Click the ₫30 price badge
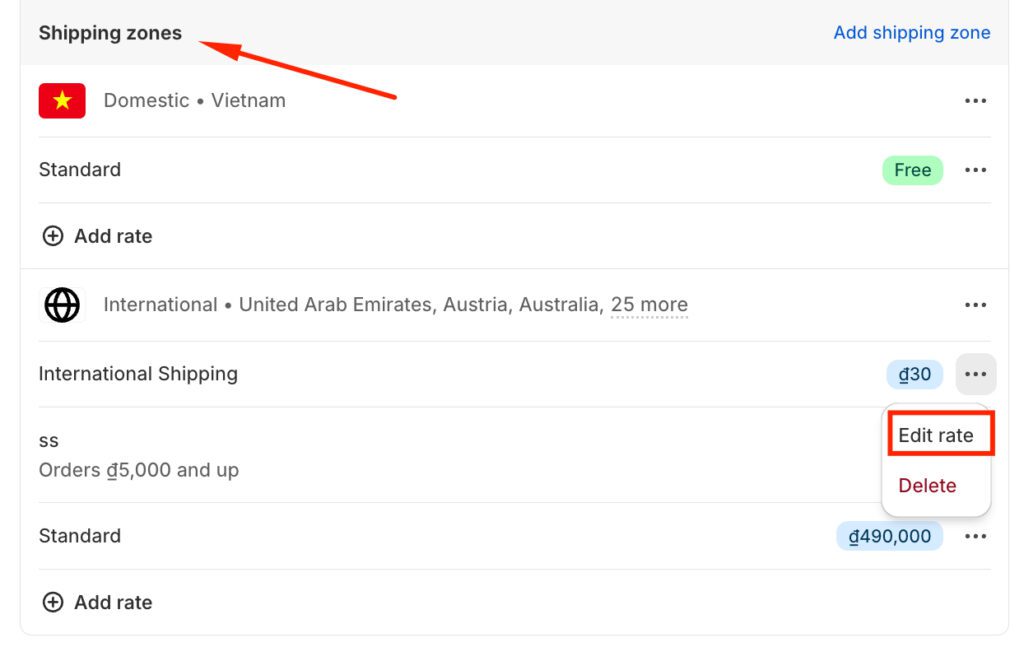Image resolution: width=1024 pixels, height=647 pixels. coord(914,375)
